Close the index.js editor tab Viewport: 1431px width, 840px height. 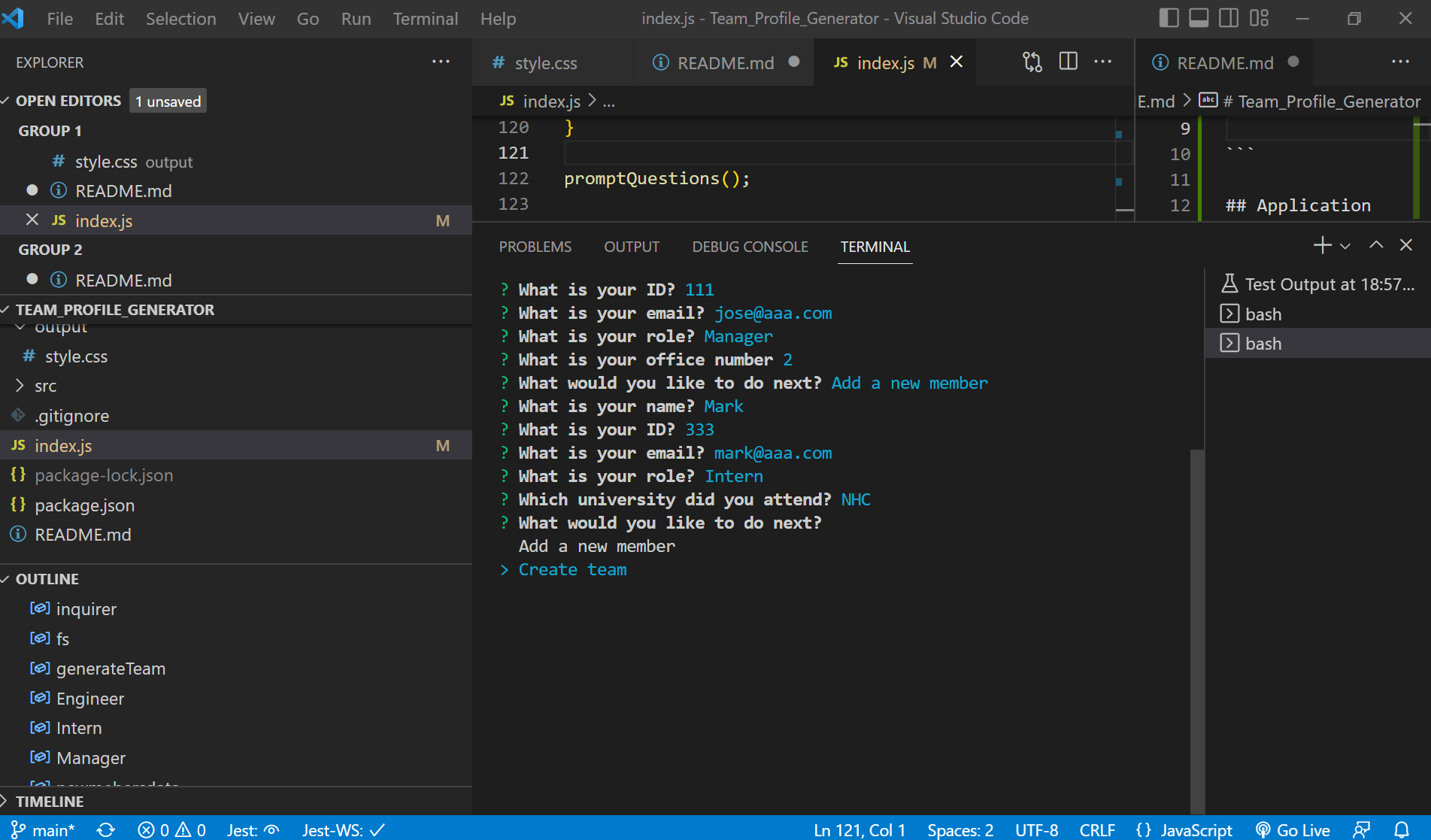pyautogui.click(x=957, y=62)
